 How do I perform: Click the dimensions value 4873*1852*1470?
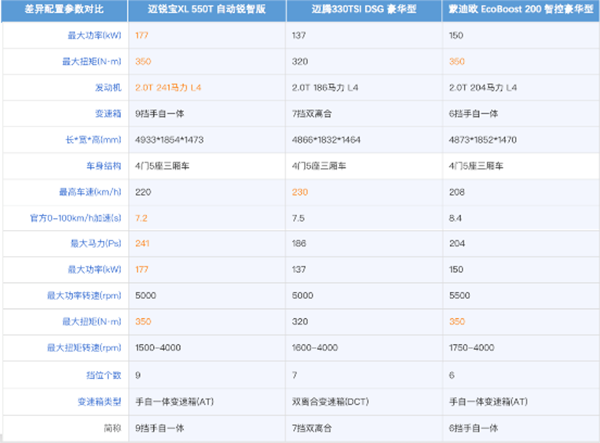tap(483, 140)
